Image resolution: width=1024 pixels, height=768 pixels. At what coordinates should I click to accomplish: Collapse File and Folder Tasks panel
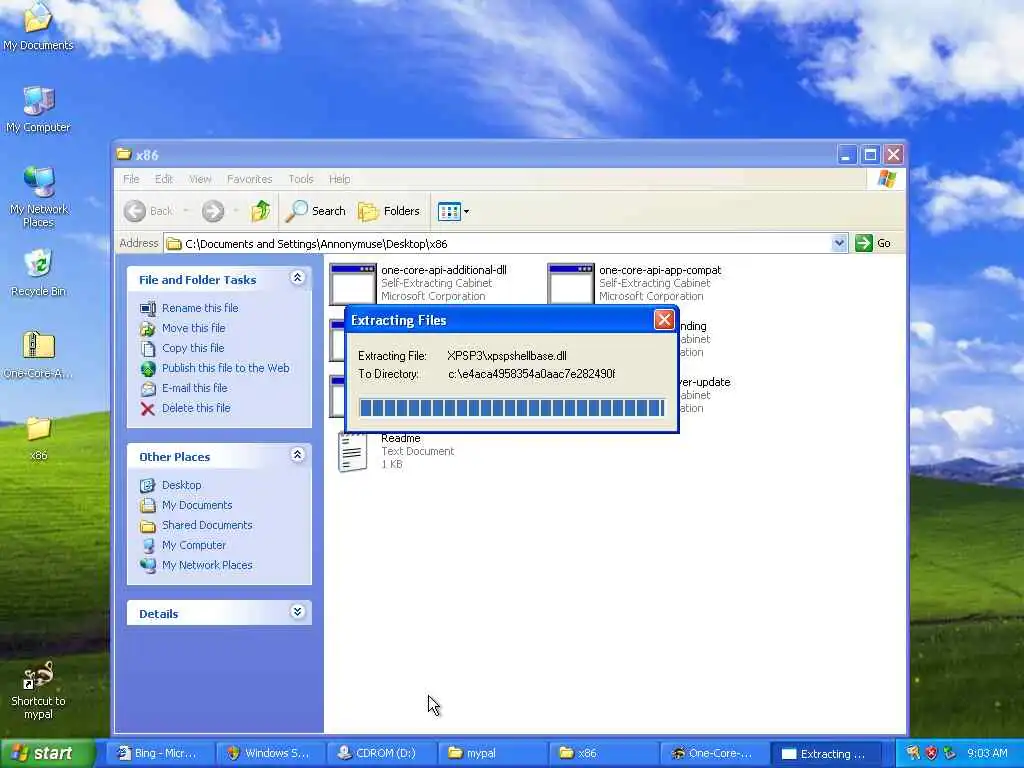[x=297, y=278]
